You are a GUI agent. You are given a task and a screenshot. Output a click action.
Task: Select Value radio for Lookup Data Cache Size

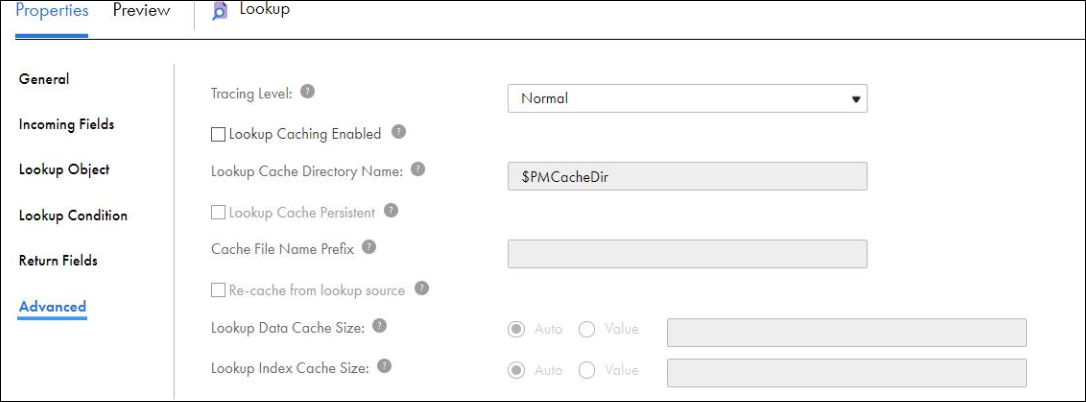tap(587, 329)
